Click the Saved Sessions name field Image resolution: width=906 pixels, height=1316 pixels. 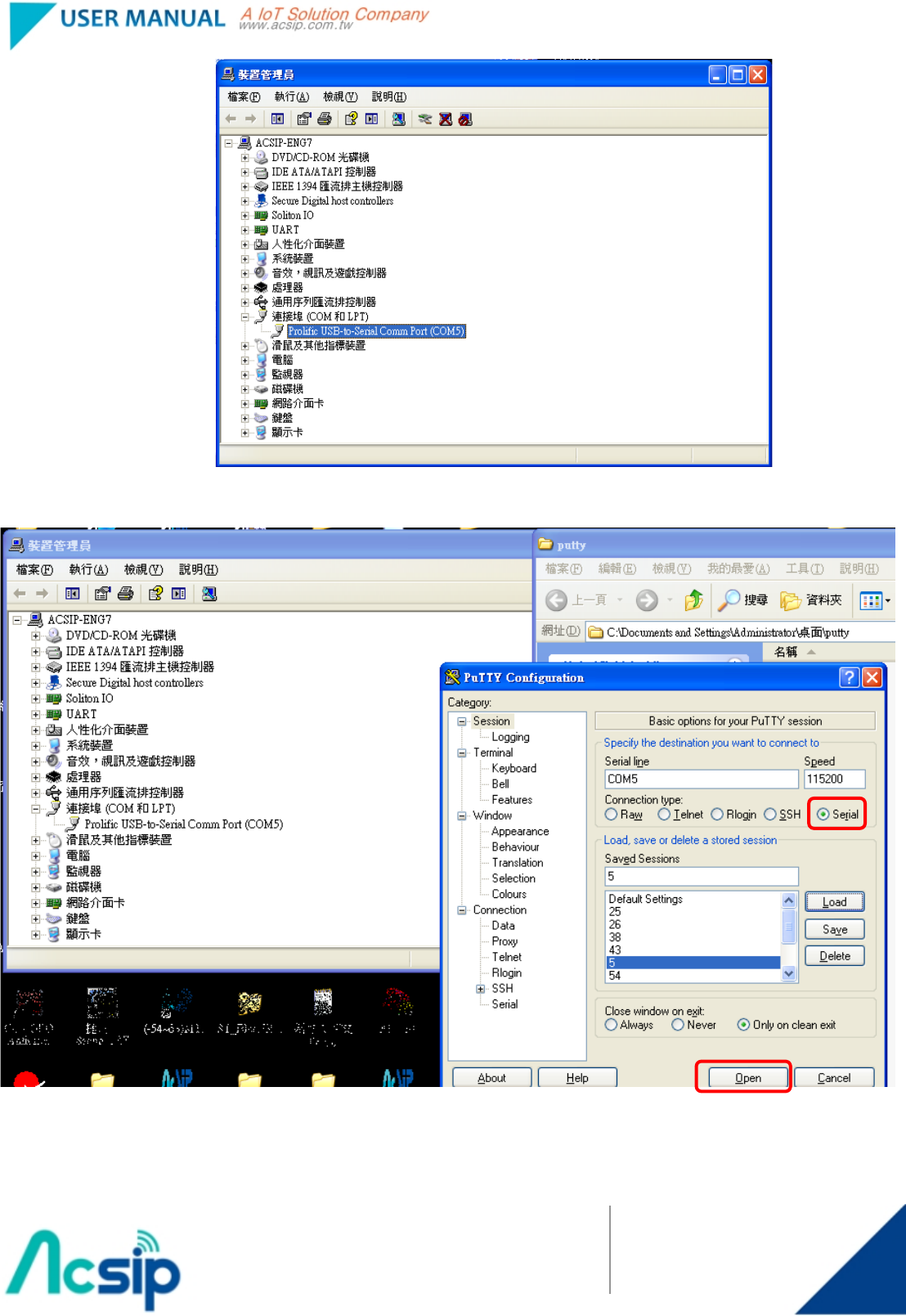(x=701, y=876)
